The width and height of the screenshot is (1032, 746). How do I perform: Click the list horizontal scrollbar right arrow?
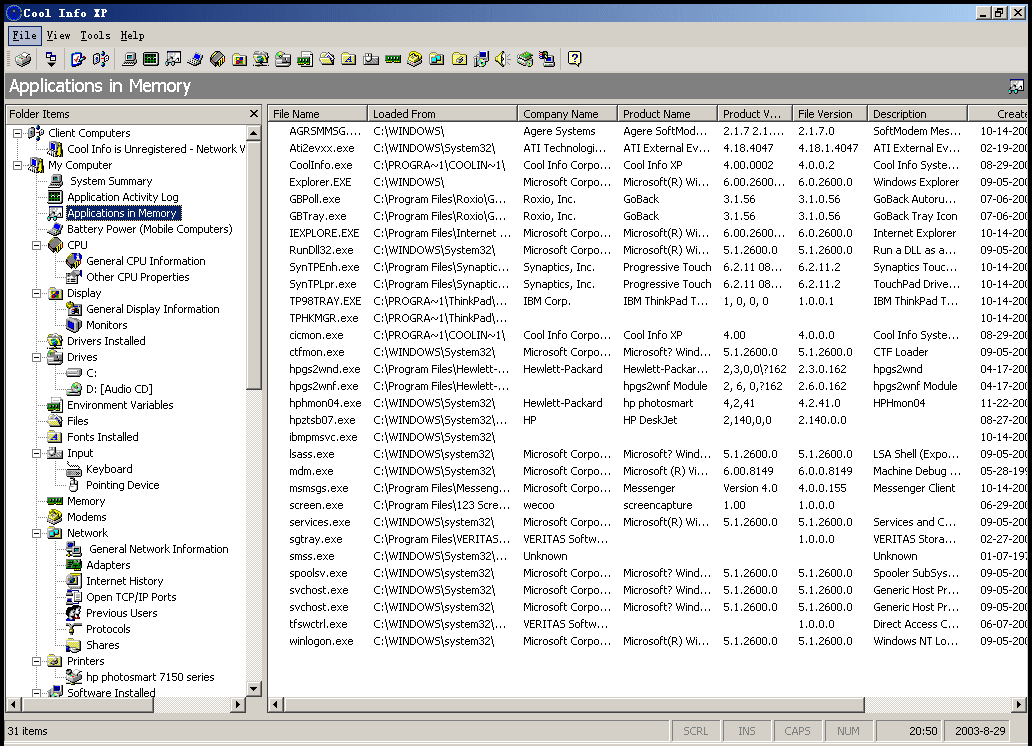tap(1019, 705)
